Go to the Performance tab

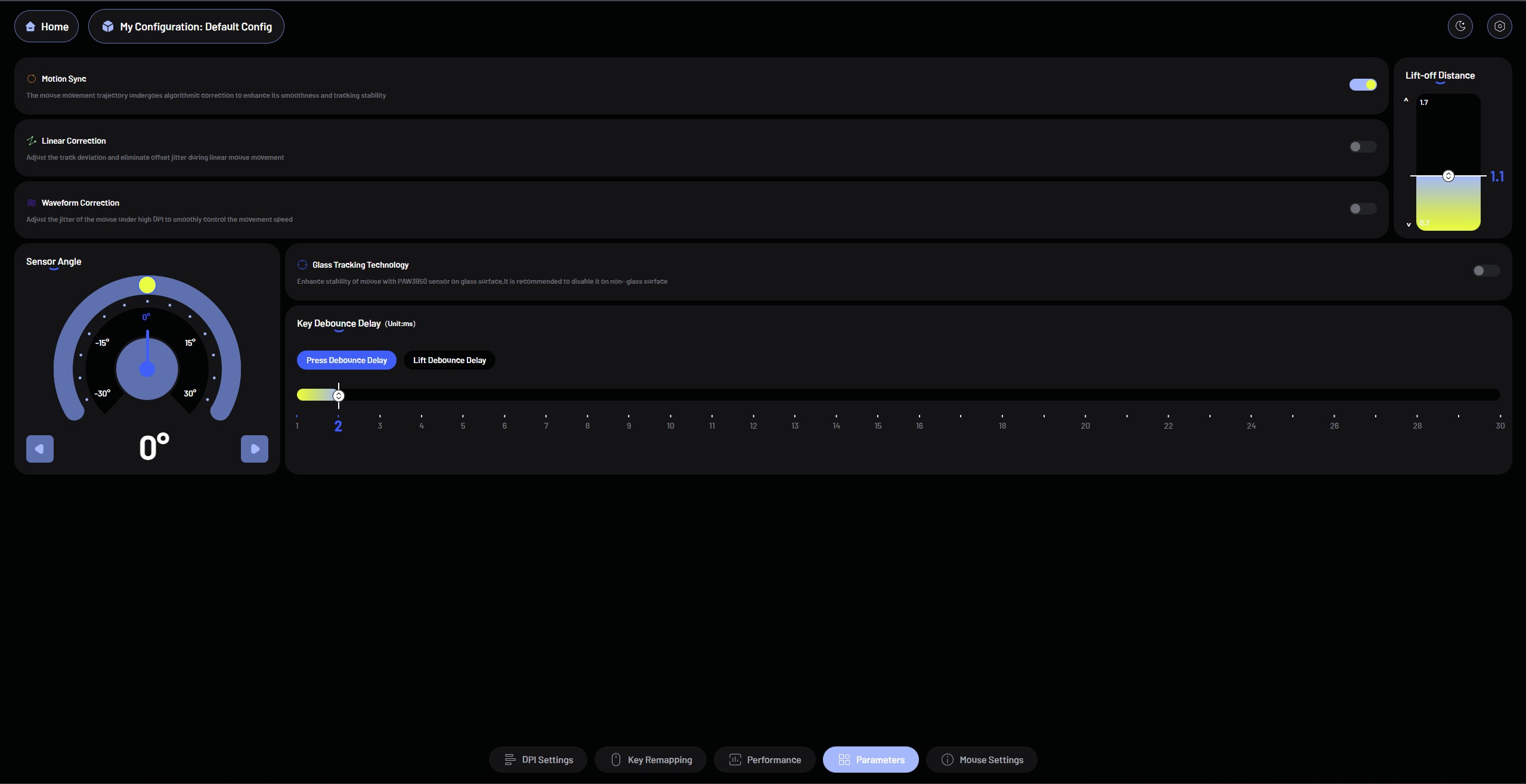[764, 760]
